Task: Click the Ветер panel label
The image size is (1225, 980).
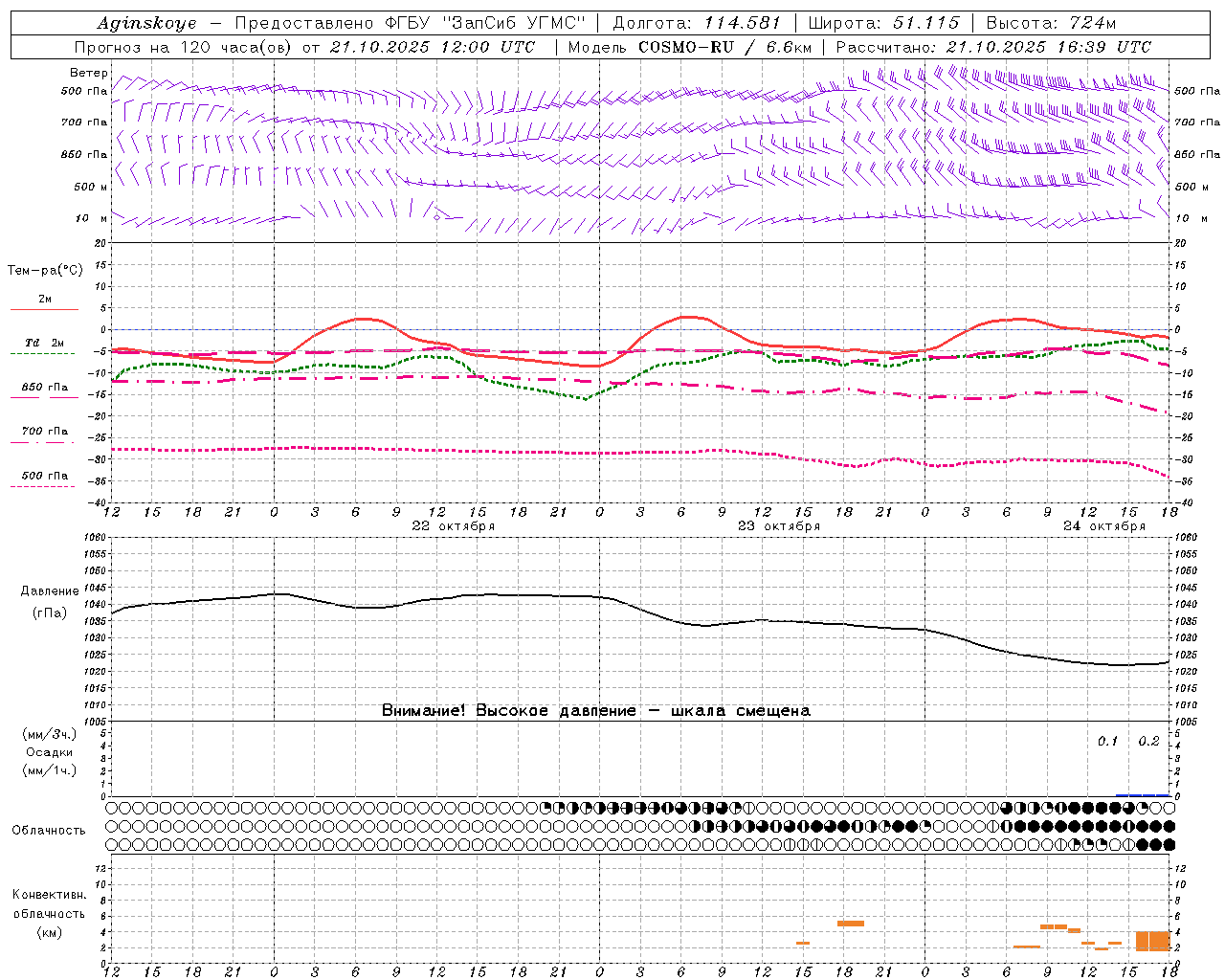Action: [x=88, y=73]
